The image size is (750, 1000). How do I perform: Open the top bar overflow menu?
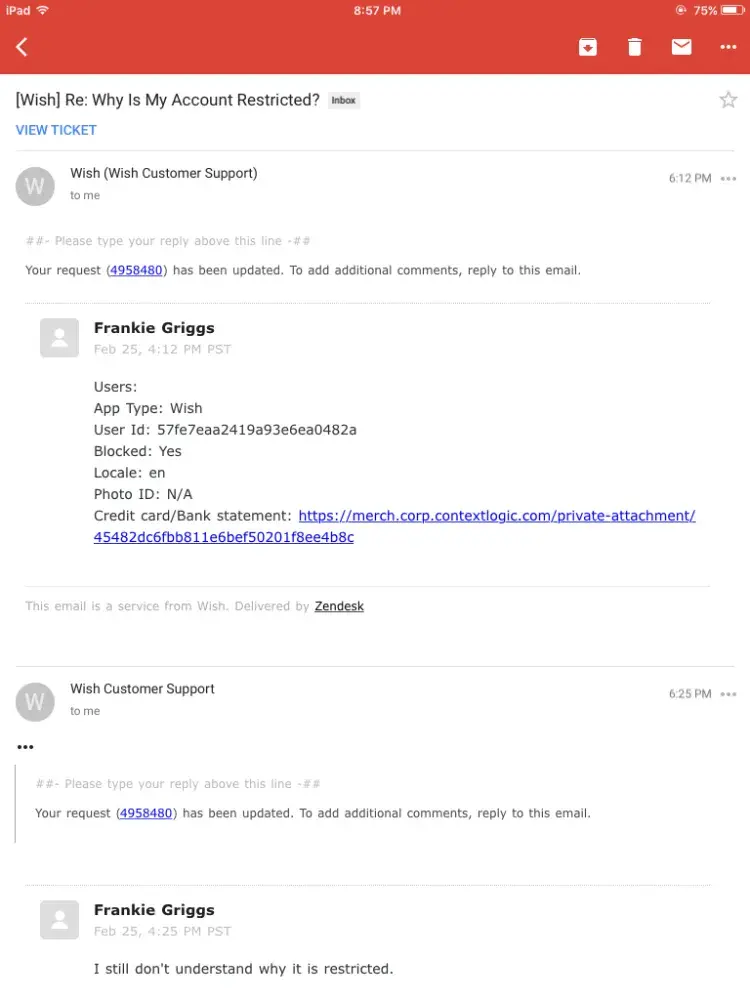click(x=728, y=47)
